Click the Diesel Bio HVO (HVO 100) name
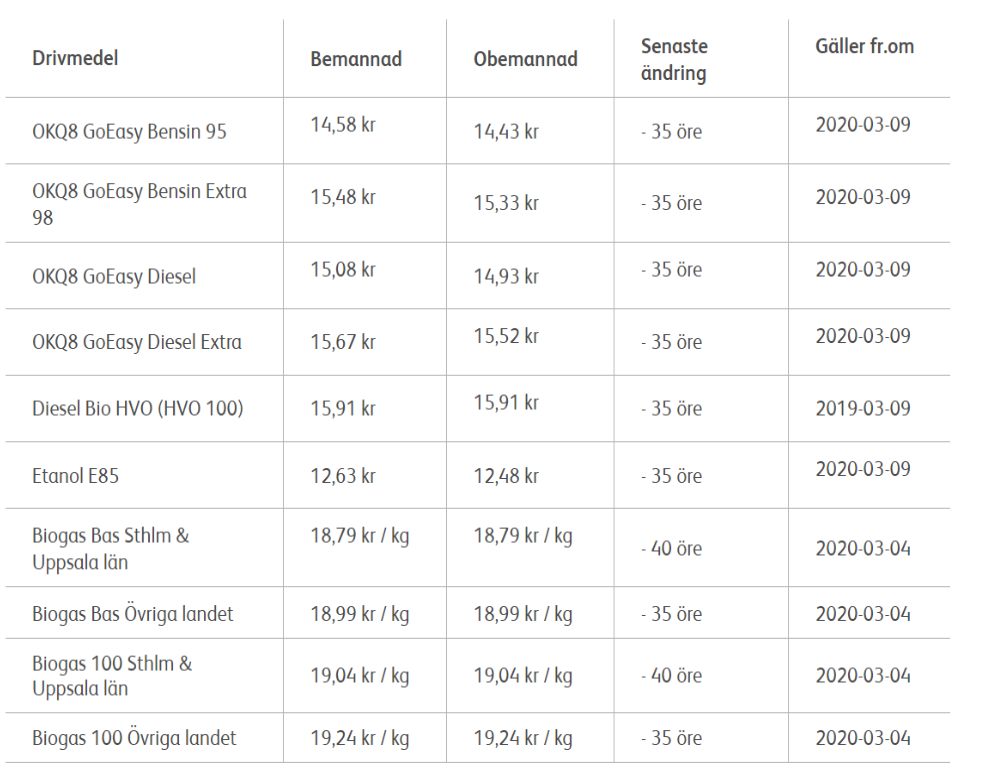The image size is (995, 767). (137, 409)
